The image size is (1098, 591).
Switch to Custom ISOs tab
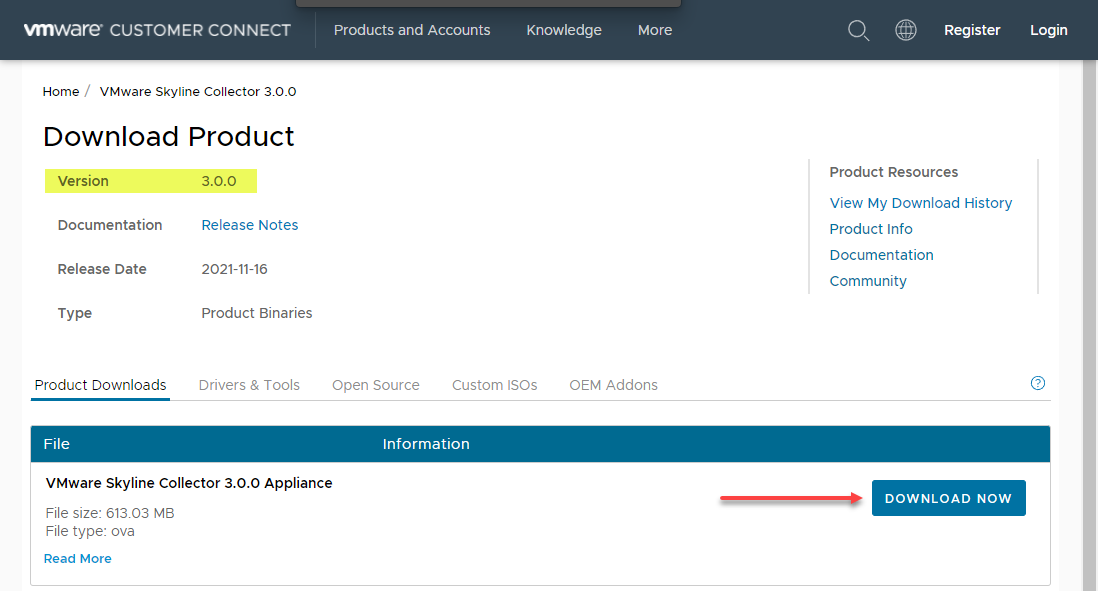click(x=494, y=385)
